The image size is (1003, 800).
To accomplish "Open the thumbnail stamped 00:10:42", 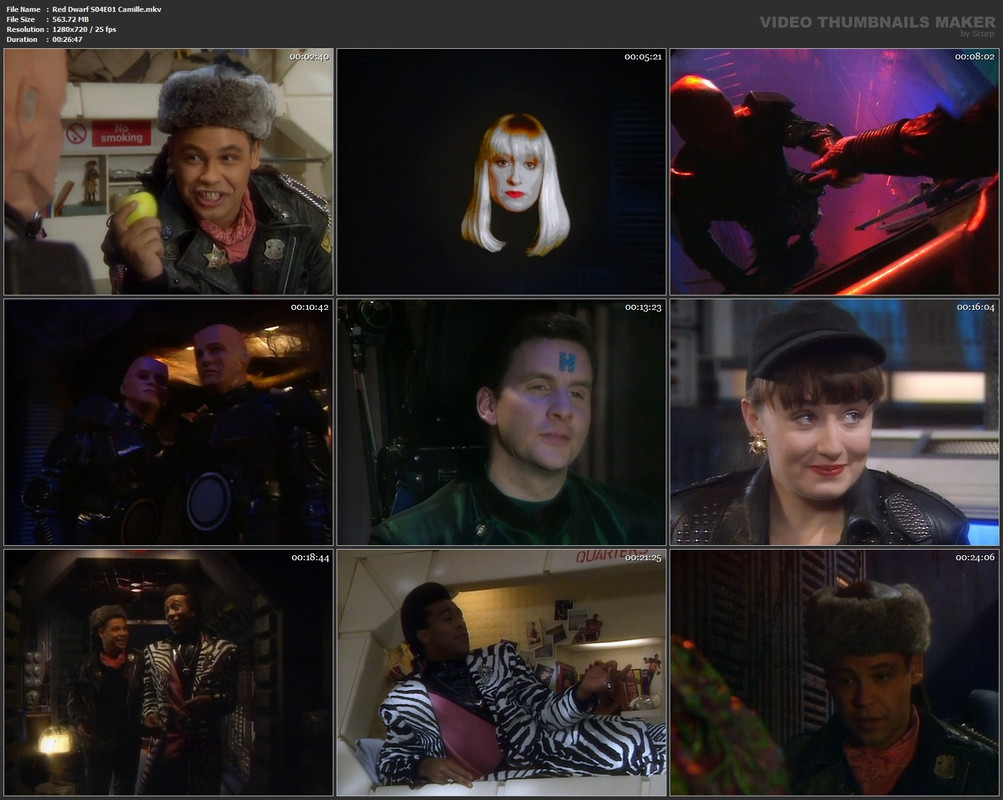I will [x=168, y=422].
